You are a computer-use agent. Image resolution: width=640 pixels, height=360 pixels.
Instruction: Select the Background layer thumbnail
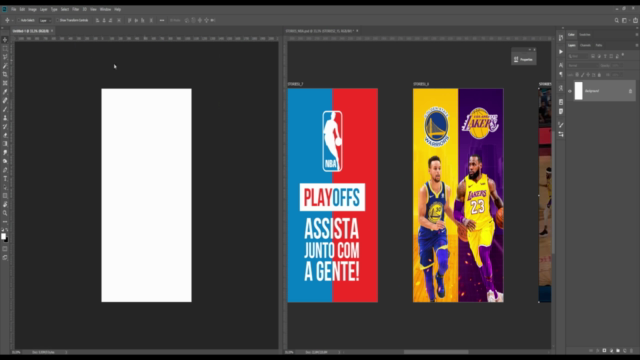click(x=579, y=91)
